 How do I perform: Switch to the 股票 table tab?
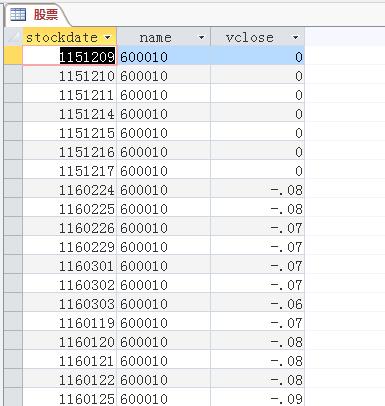pos(37,14)
